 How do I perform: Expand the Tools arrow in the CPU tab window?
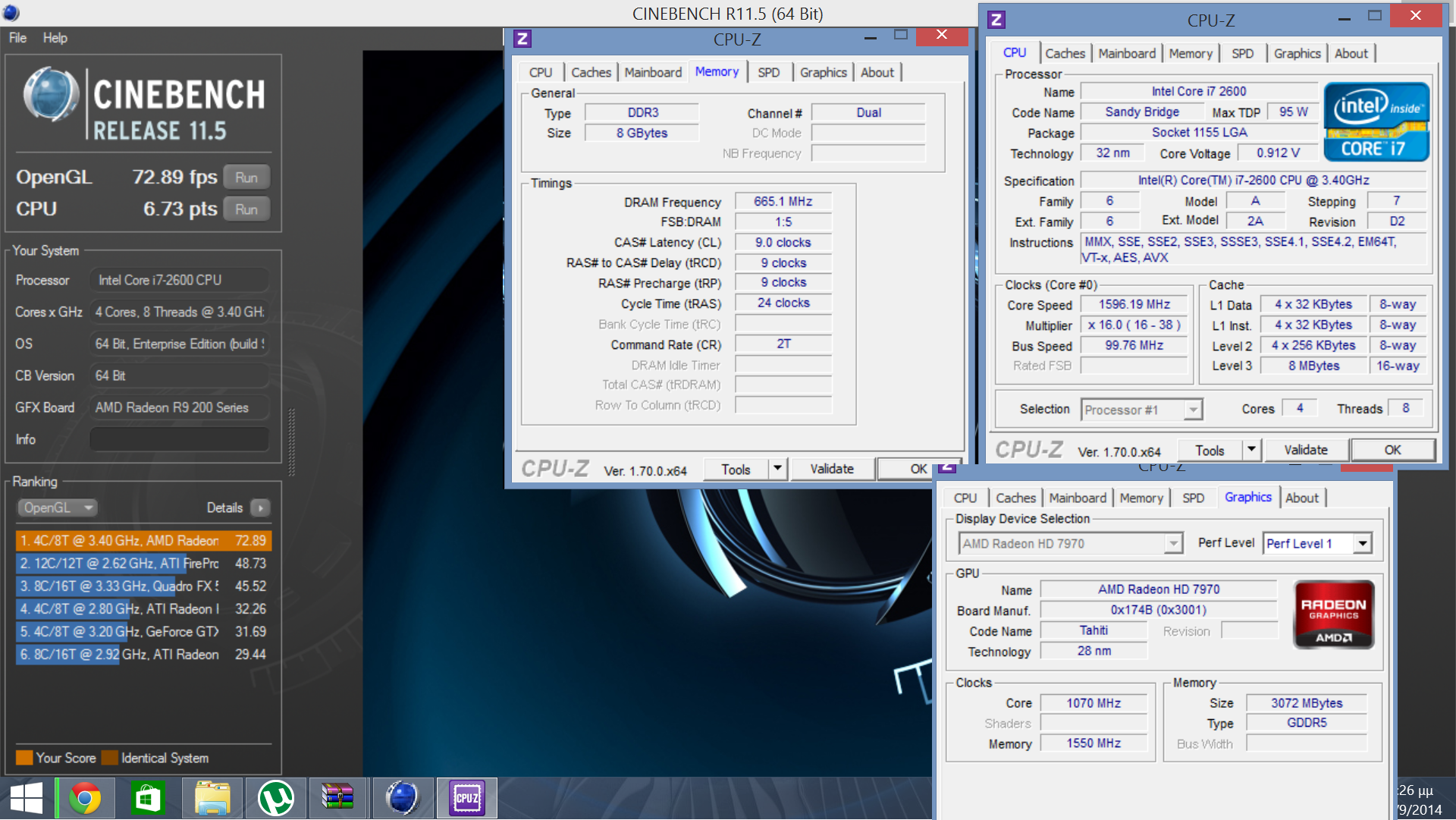[1251, 450]
